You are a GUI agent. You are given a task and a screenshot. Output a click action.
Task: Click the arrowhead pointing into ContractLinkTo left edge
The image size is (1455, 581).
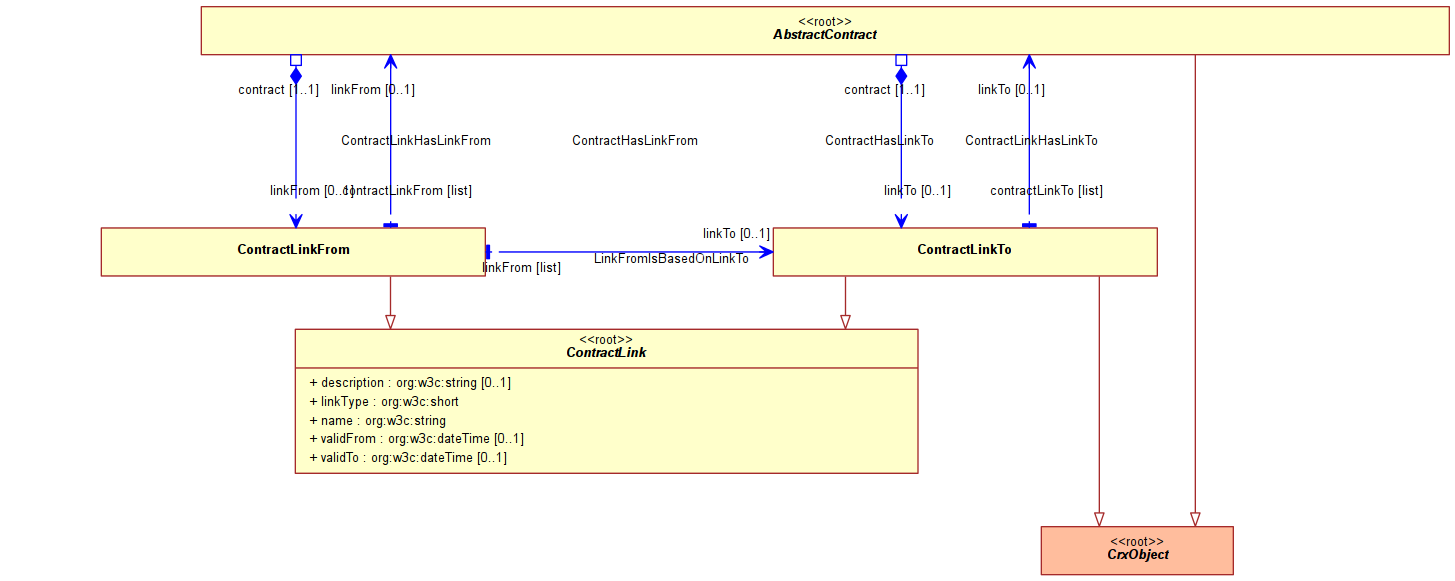[x=766, y=252]
